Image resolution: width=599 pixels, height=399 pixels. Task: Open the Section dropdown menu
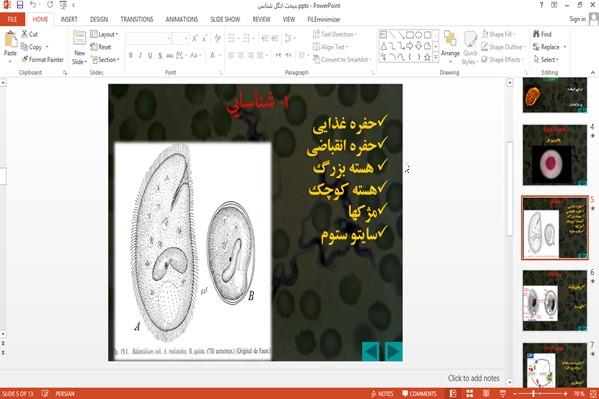[x=105, y=60]
